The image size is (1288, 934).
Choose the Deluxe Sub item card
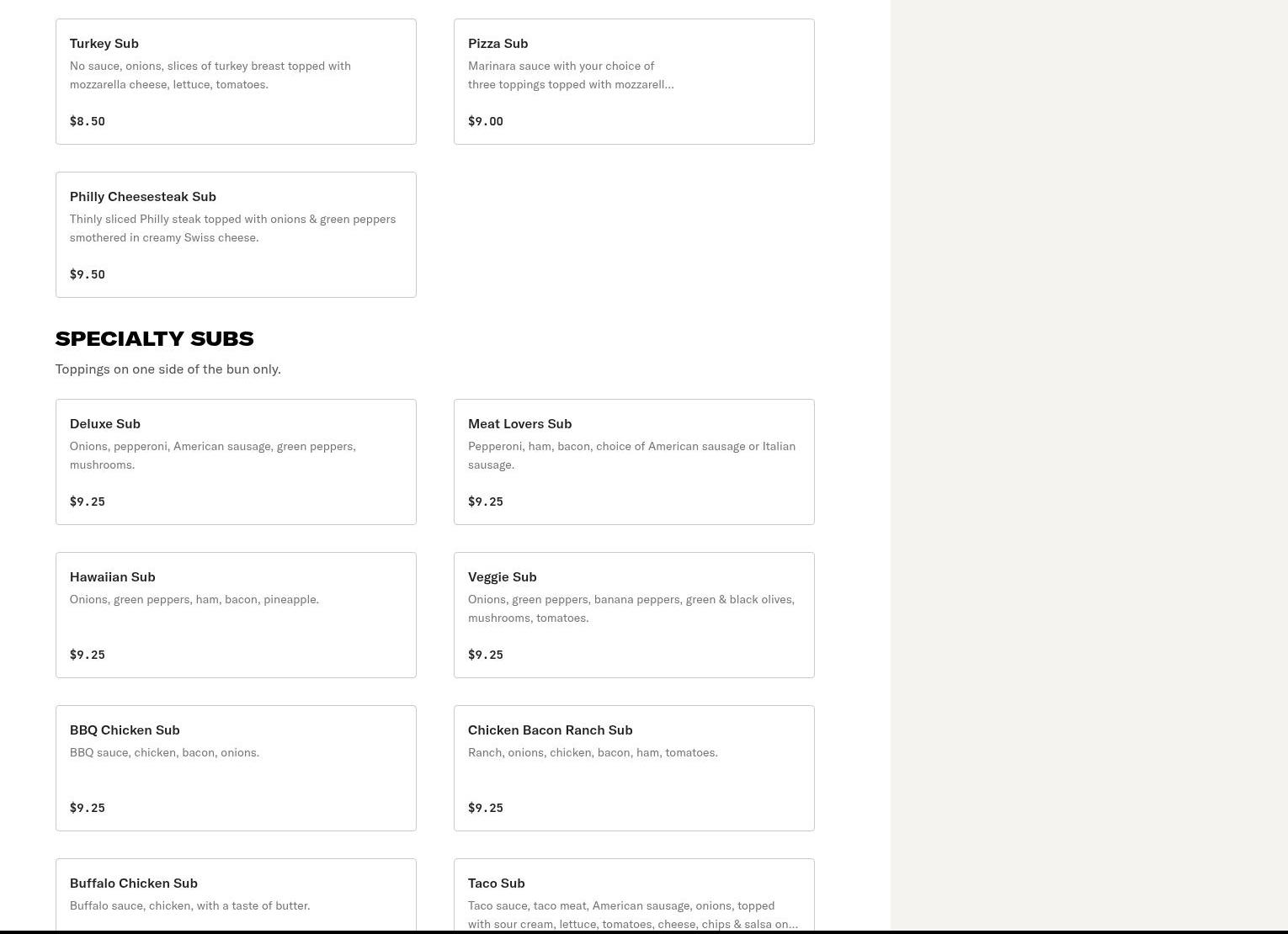click(x=236, y=462)
